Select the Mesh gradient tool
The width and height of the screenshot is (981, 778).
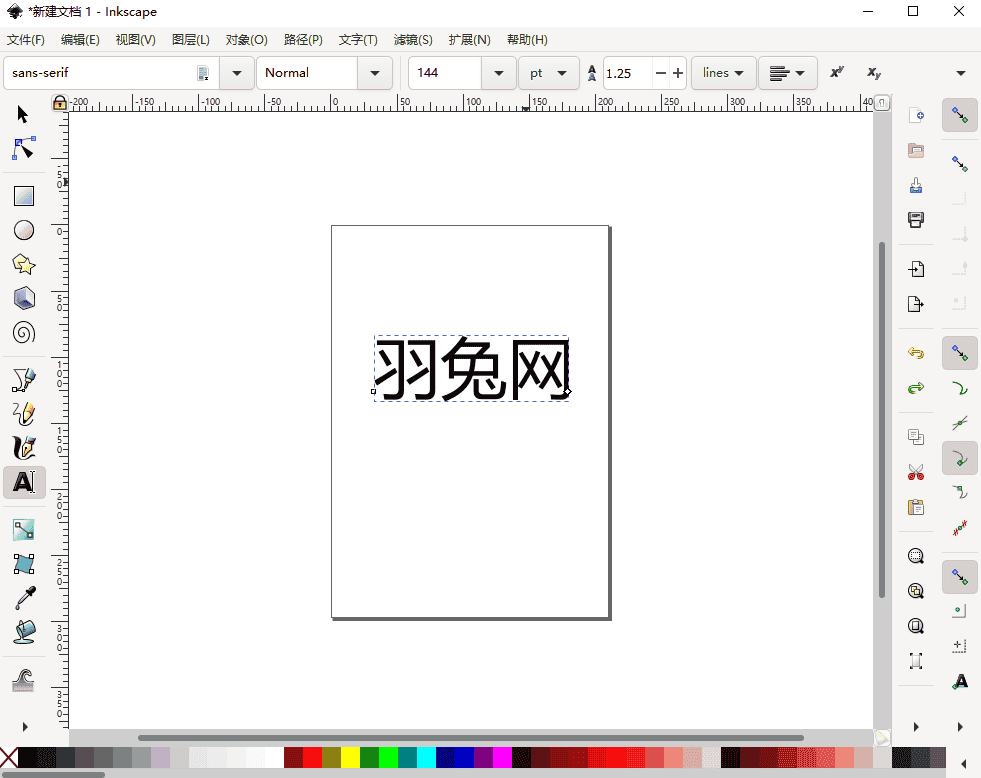[x=24, y=563]
